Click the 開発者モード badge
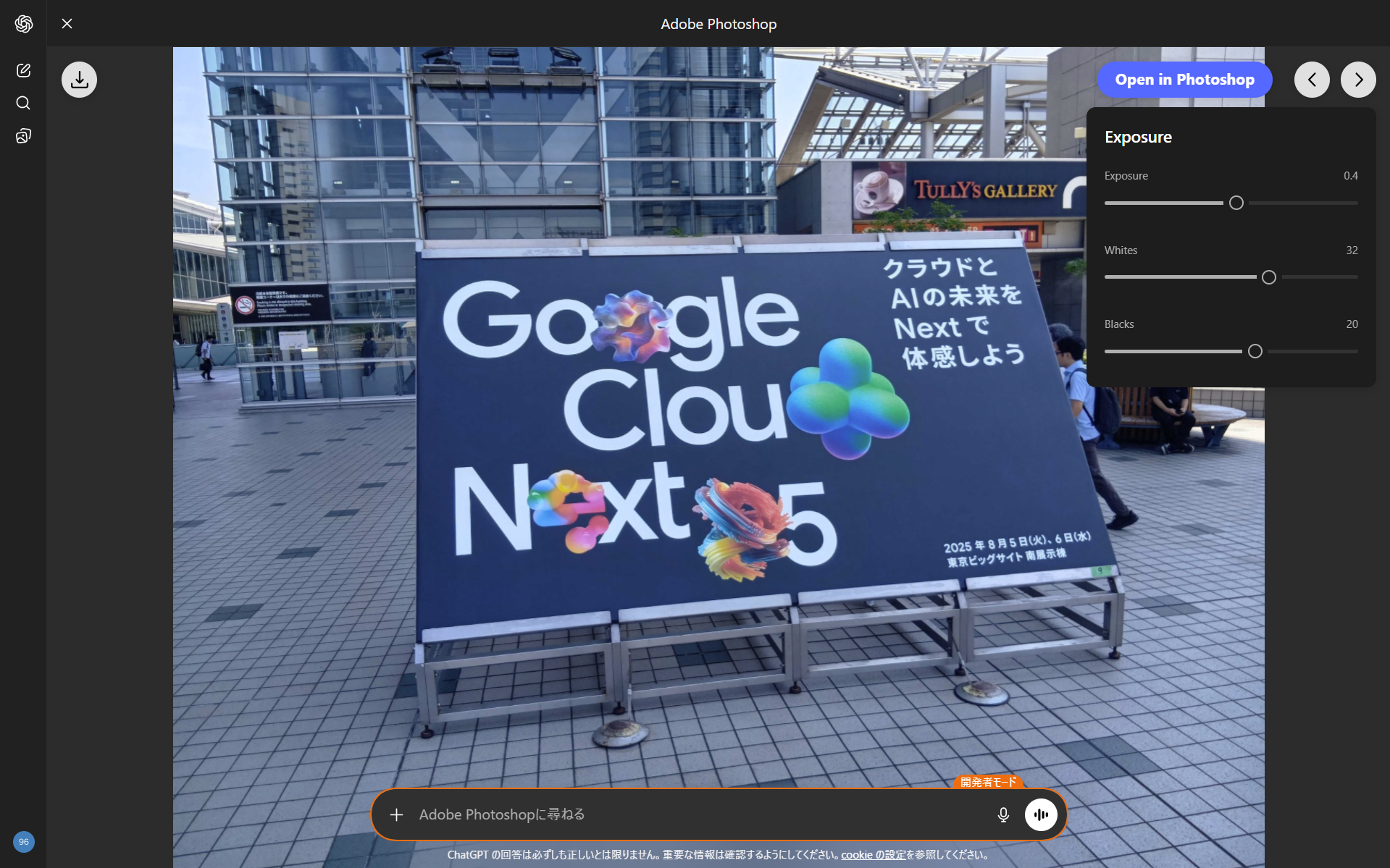This screenshot has height=868, width=1390. pos(989,782)
